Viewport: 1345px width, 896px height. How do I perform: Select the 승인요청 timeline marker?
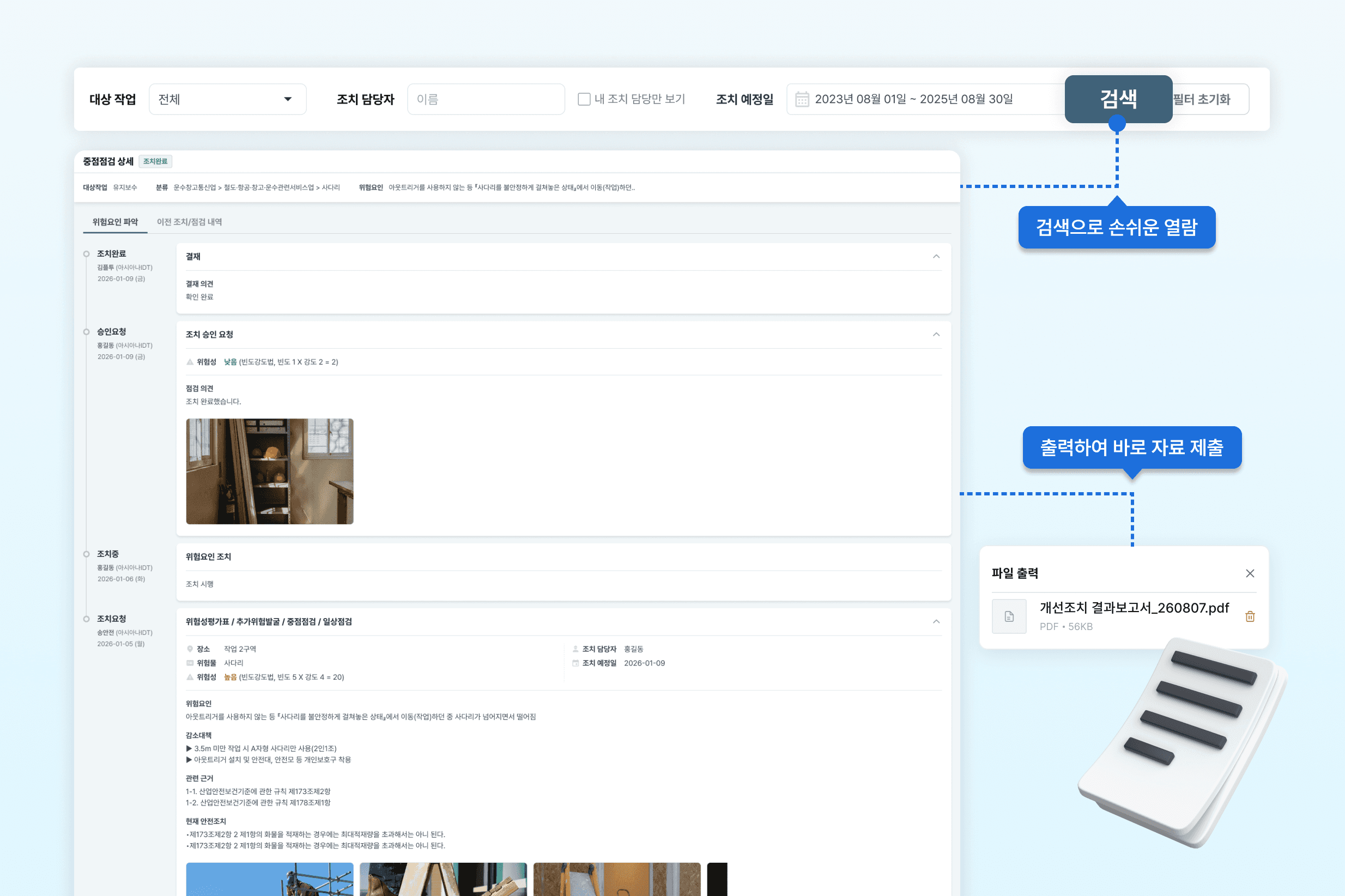(x=86, y=332)
